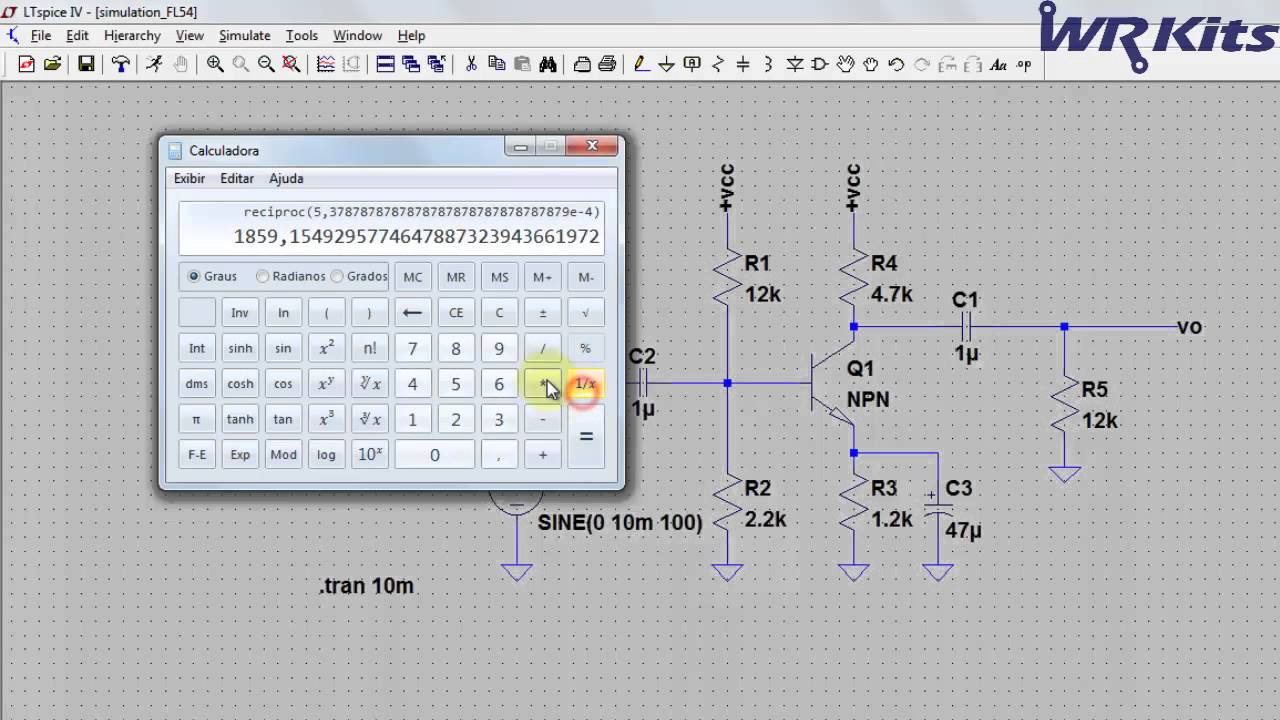Viewport: 1280px width, 720px height.
Task: Select the SPICE directive '.op' tool
Action: (x=1023, y=64)
